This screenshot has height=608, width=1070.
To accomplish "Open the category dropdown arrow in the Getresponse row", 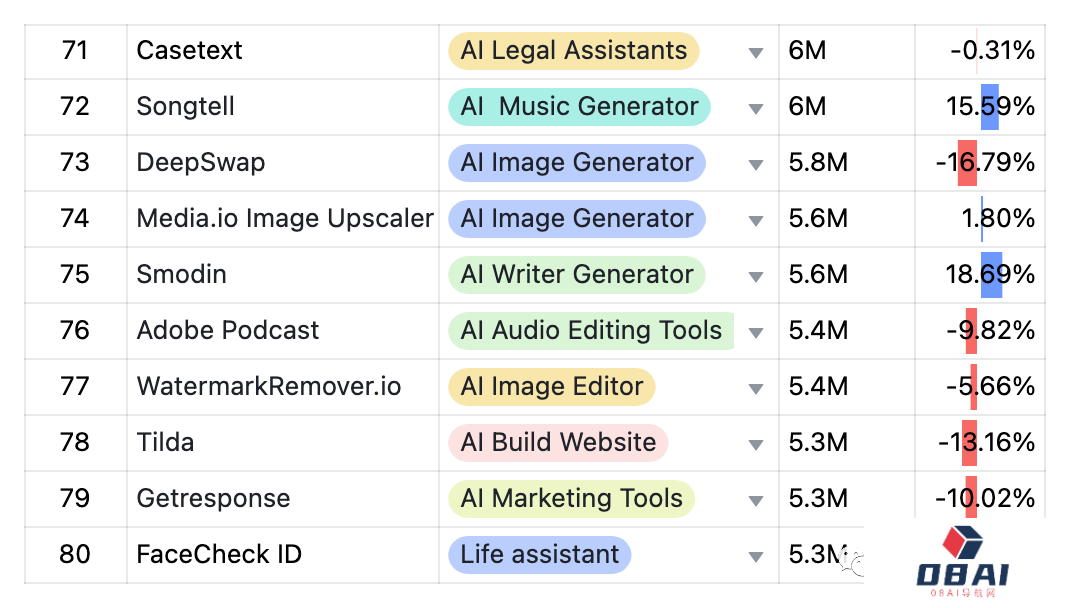I will (755, 500).
